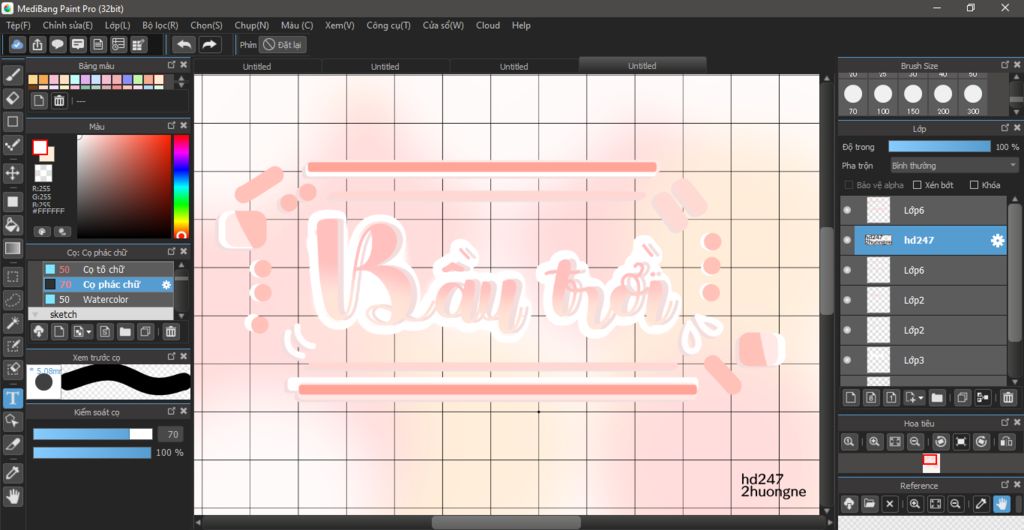Delete the selected brush via trash icon

click(170, 332)
